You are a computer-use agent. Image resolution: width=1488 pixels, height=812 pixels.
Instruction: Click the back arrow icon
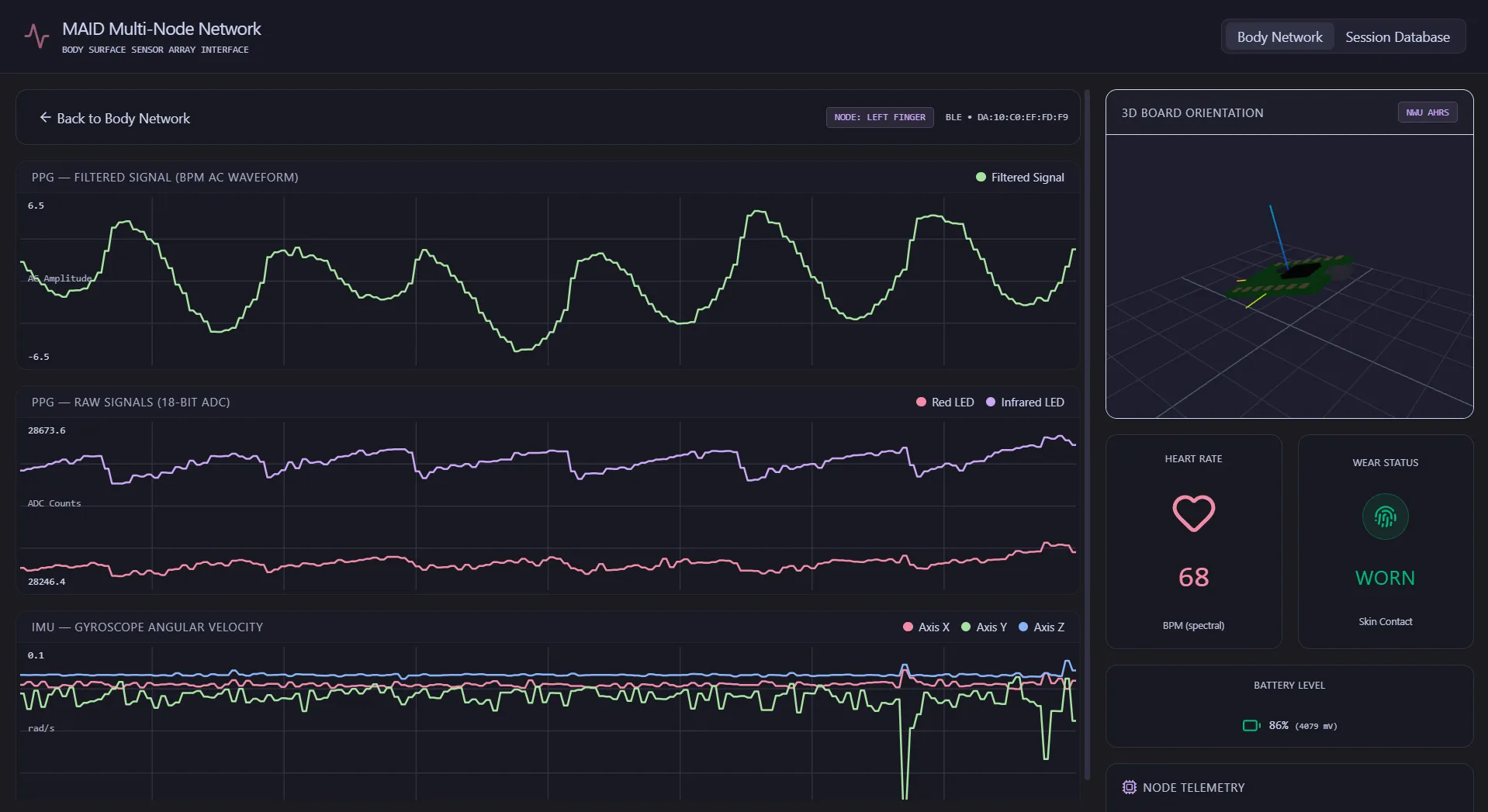tap(45, 118)
